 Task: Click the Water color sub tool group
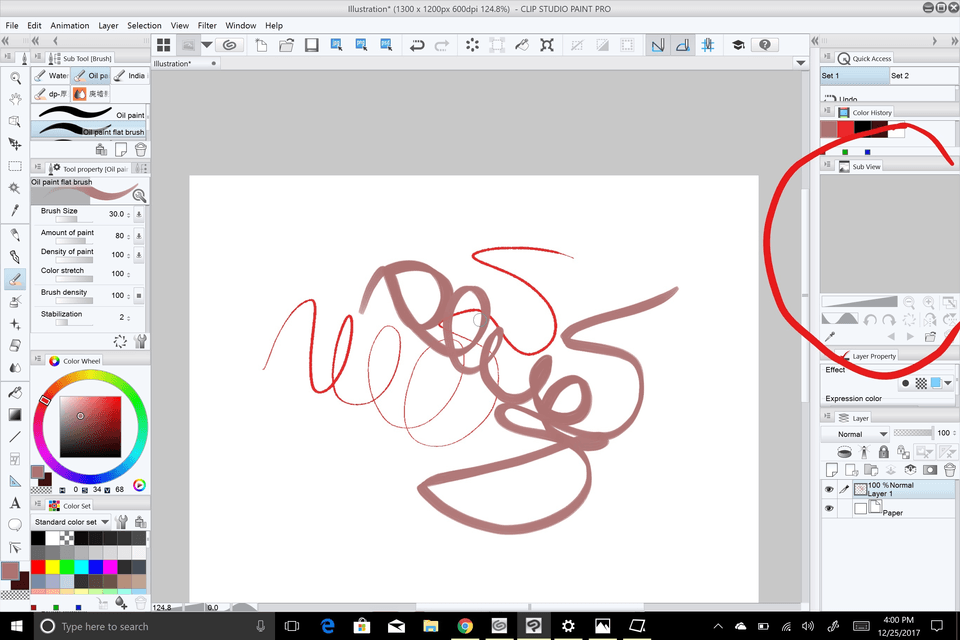[52, 76]
